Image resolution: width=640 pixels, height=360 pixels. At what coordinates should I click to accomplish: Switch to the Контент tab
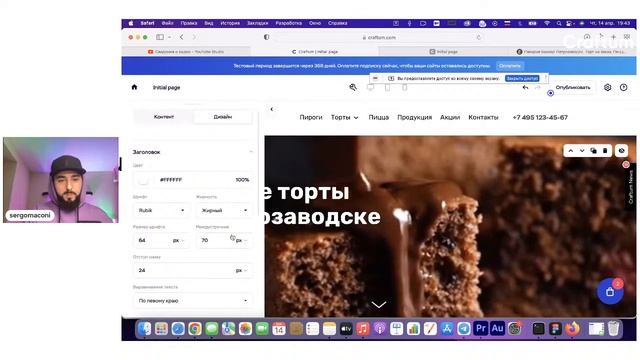pos(164,117)
